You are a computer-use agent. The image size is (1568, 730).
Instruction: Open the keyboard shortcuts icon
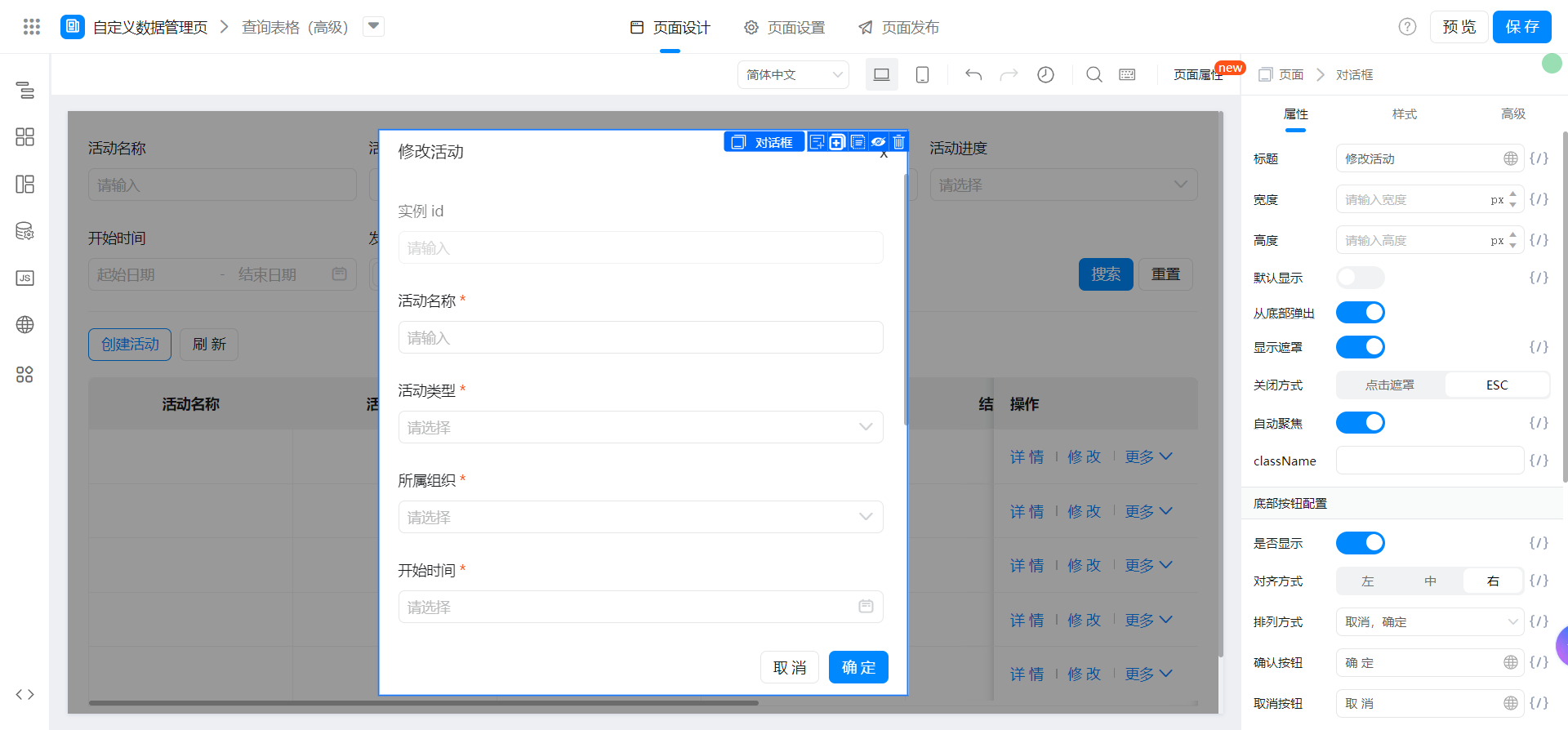pos(1128,74)
